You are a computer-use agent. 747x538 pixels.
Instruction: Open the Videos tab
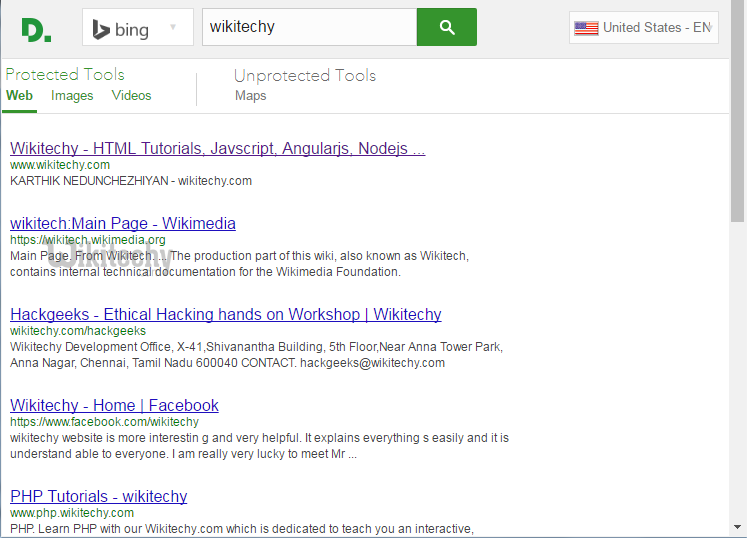point(131,96)
